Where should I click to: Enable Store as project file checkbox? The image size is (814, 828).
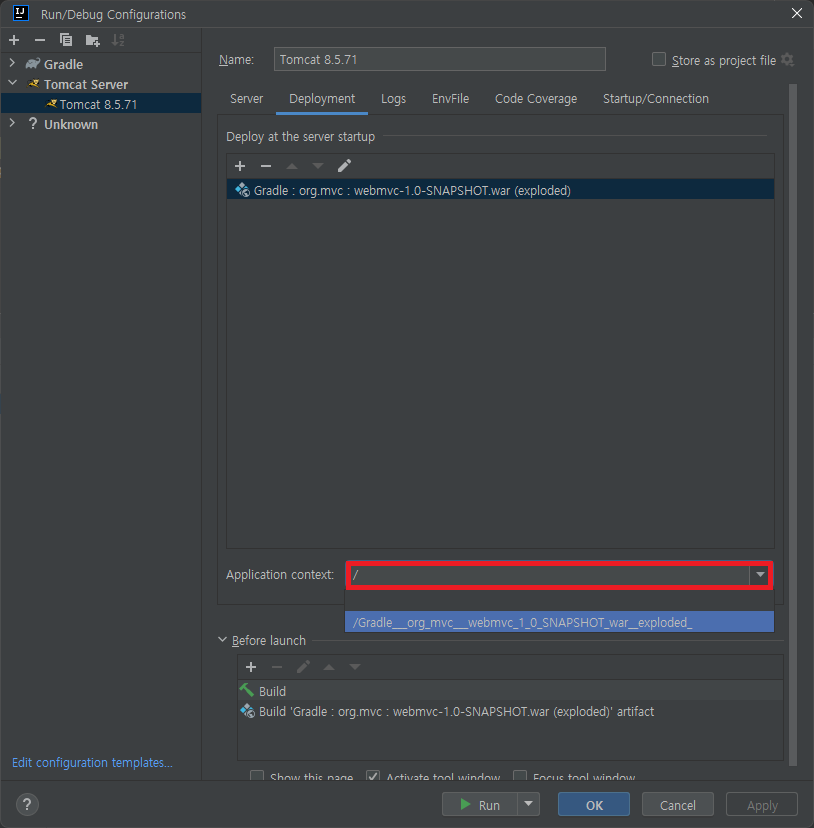[659, 59]
